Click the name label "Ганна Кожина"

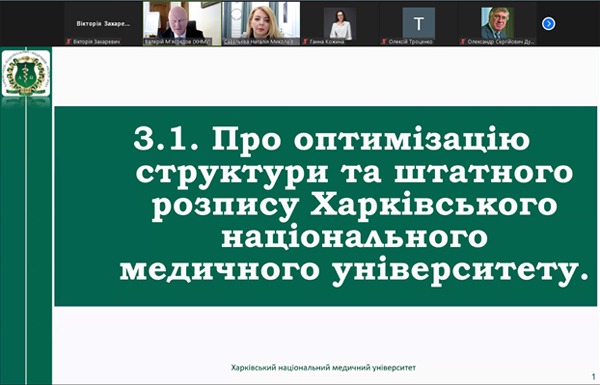326,41
